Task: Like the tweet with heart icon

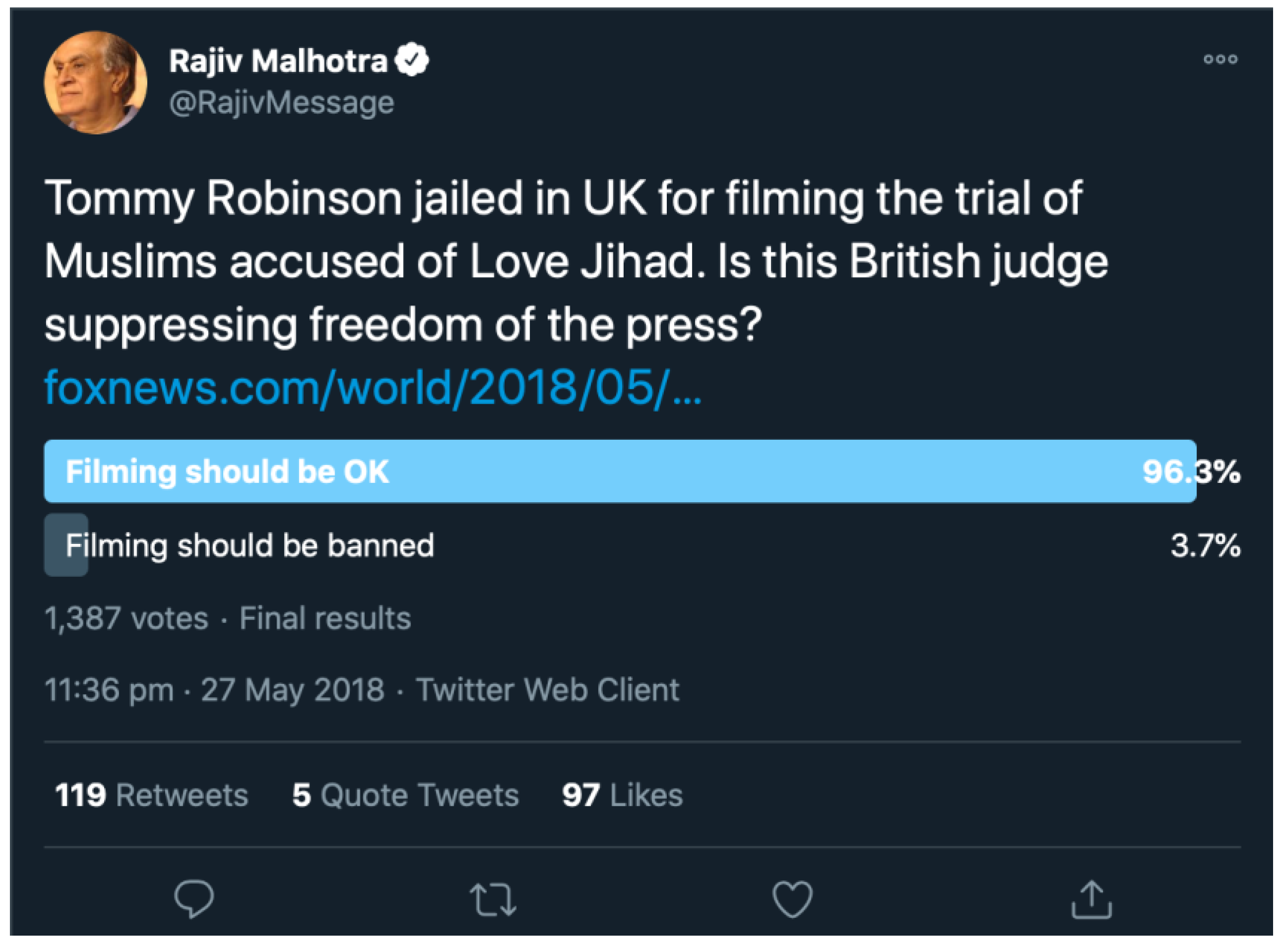Action: tap(792, 899)
